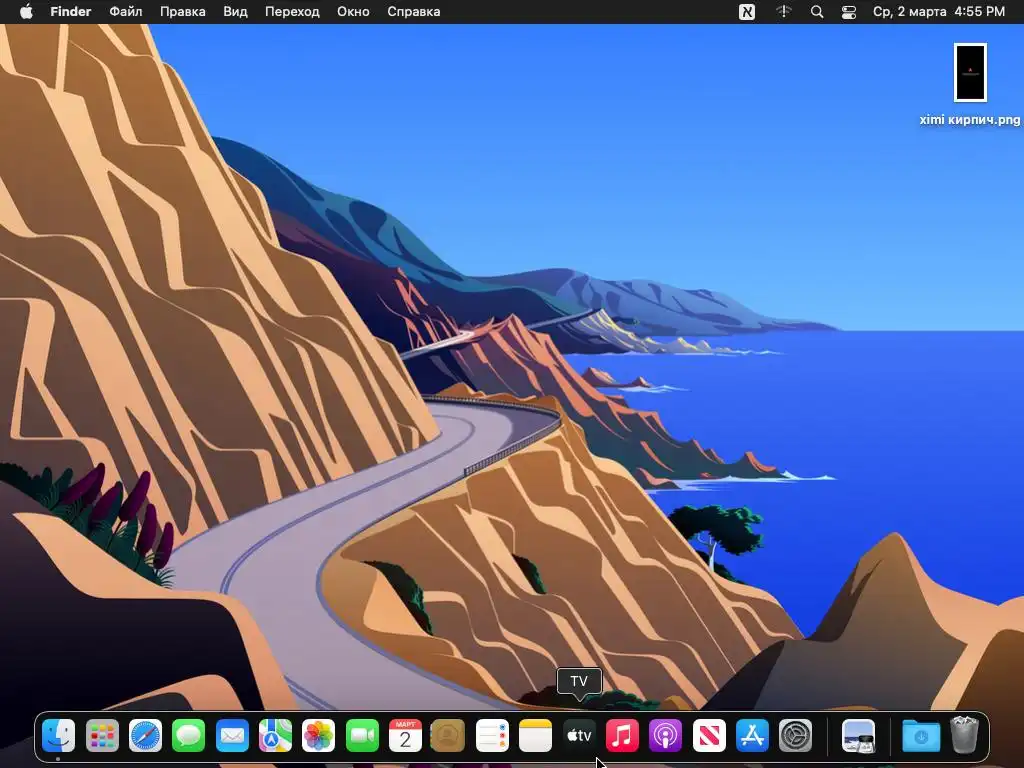Screen dimensions: 1024x768
Task: Open the News app
Action: pos(709,736)
